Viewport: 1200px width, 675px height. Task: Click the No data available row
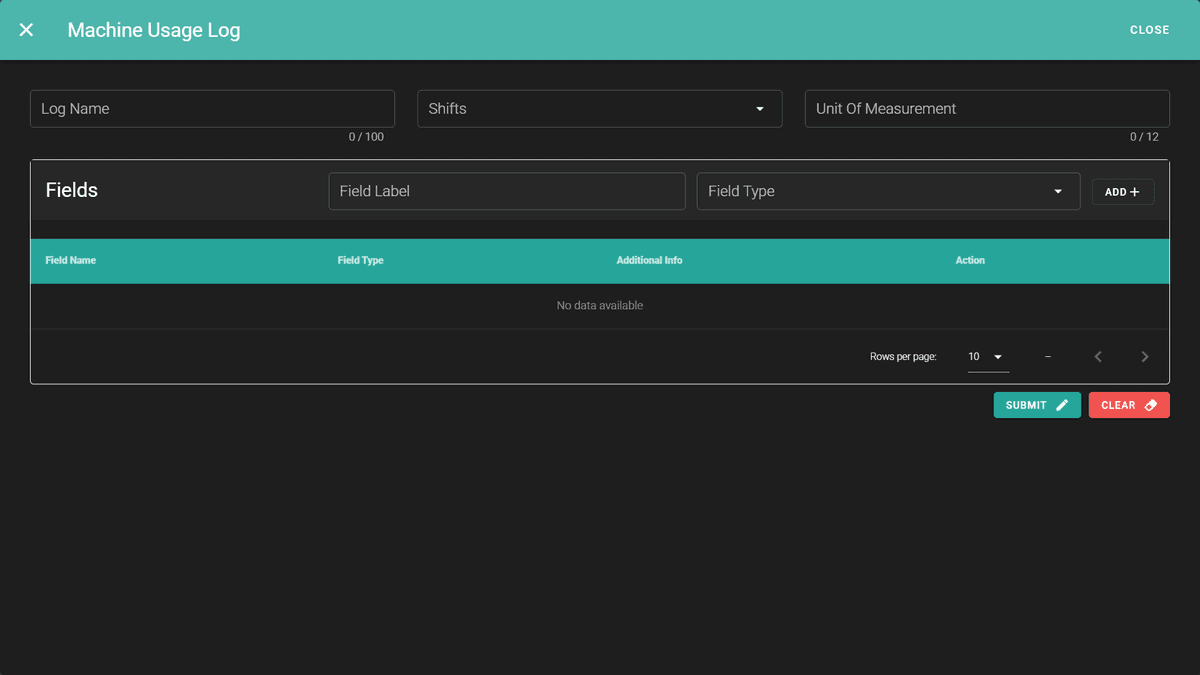pos(599,306)
